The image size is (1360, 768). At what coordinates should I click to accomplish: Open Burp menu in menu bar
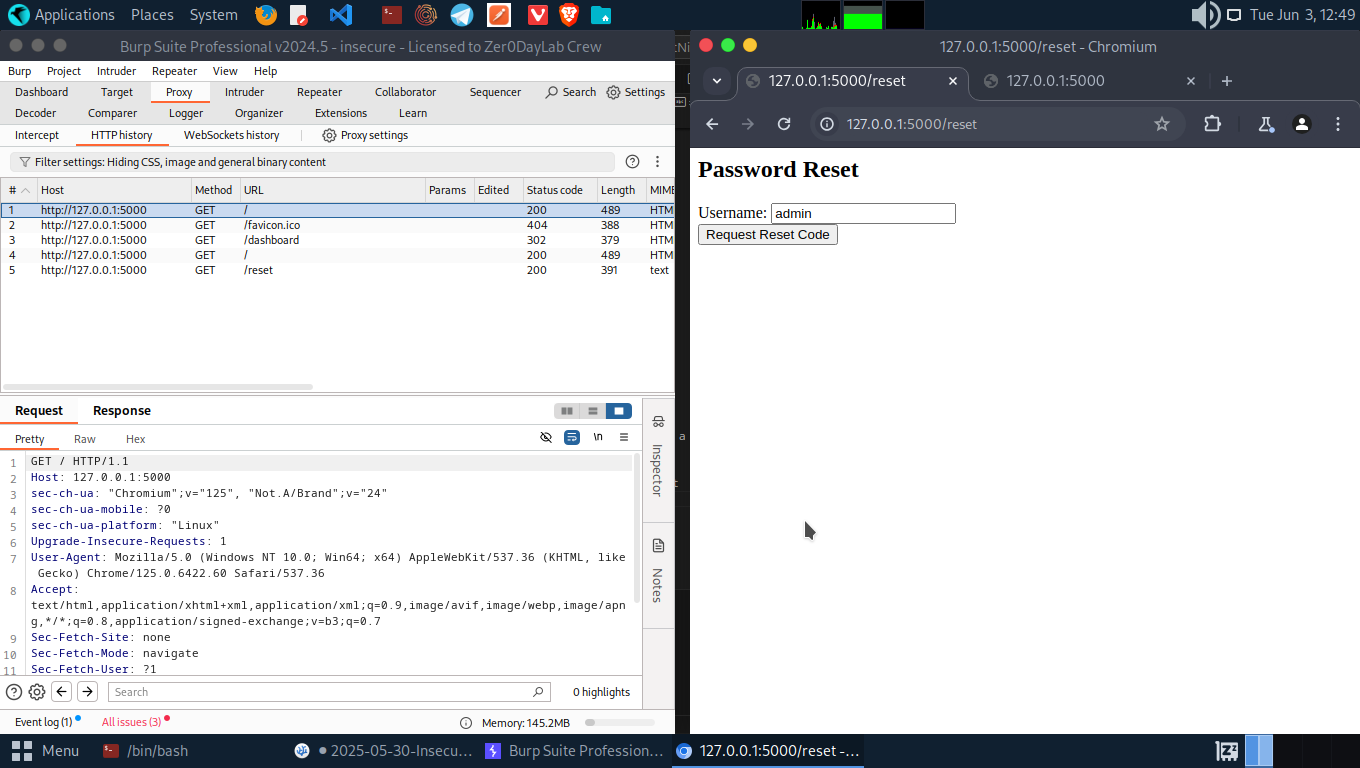19,71
